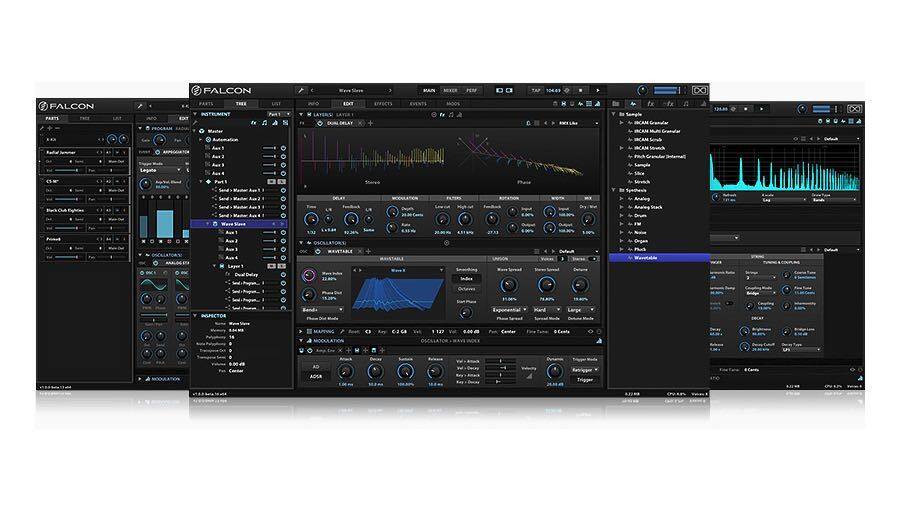
Task: Adjust the Stereo Spread knob
Action: coord(546,285)
